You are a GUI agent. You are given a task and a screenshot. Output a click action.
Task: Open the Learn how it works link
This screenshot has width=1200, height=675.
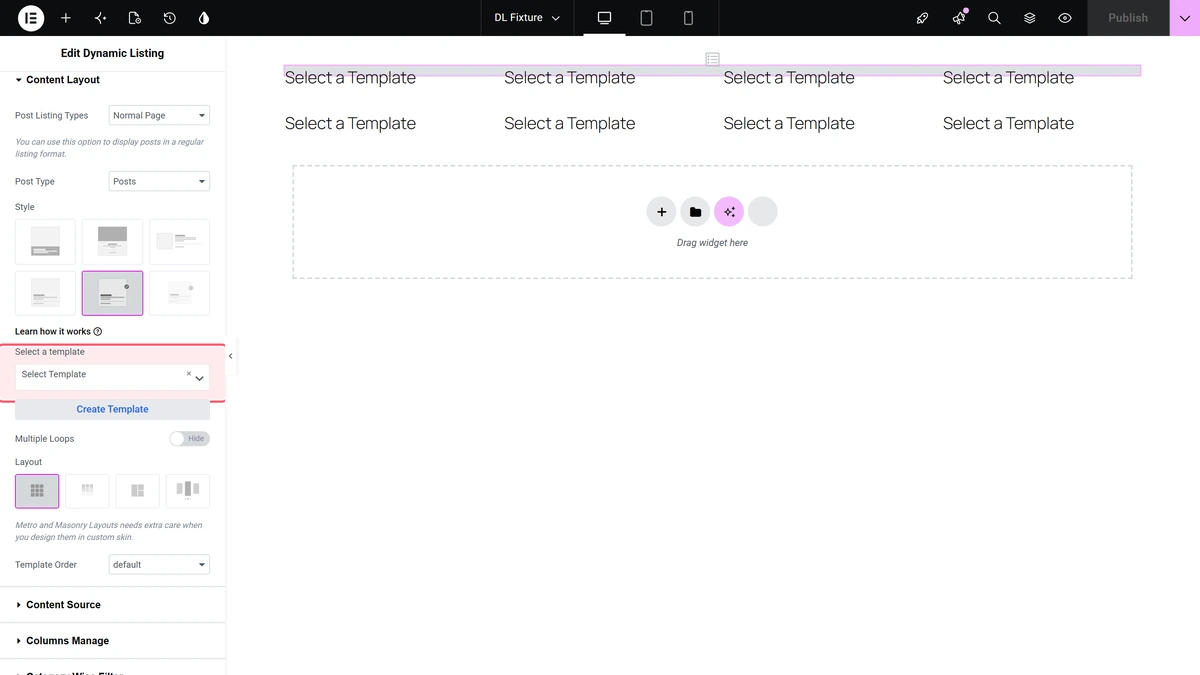(x=53, y=332)
